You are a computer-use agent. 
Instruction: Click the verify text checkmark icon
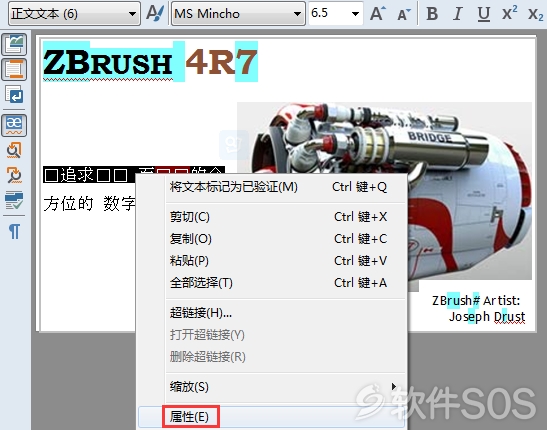tap(14, 201)
